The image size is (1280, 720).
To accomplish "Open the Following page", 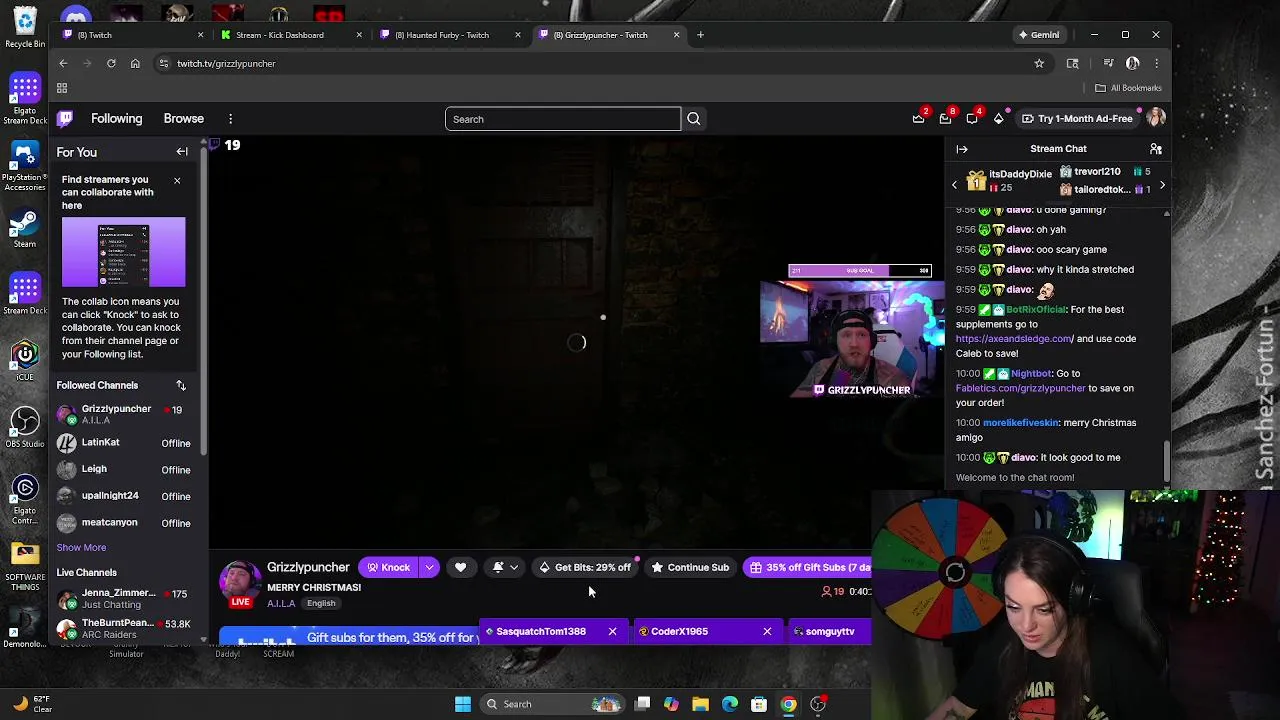I will [x=117, y=118].
